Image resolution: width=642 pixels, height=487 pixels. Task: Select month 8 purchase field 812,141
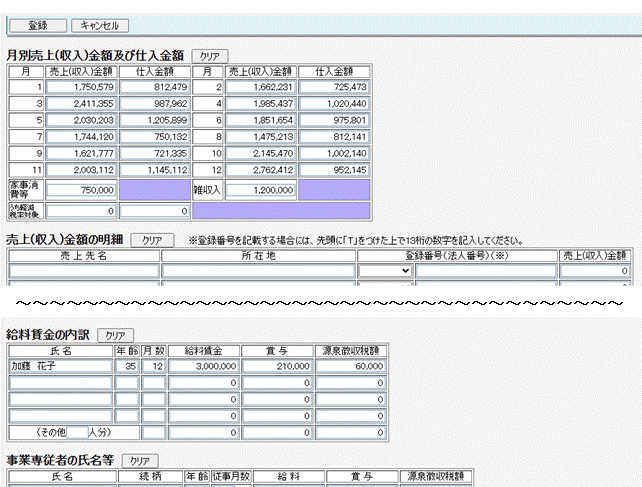click(x=334, y=136)
